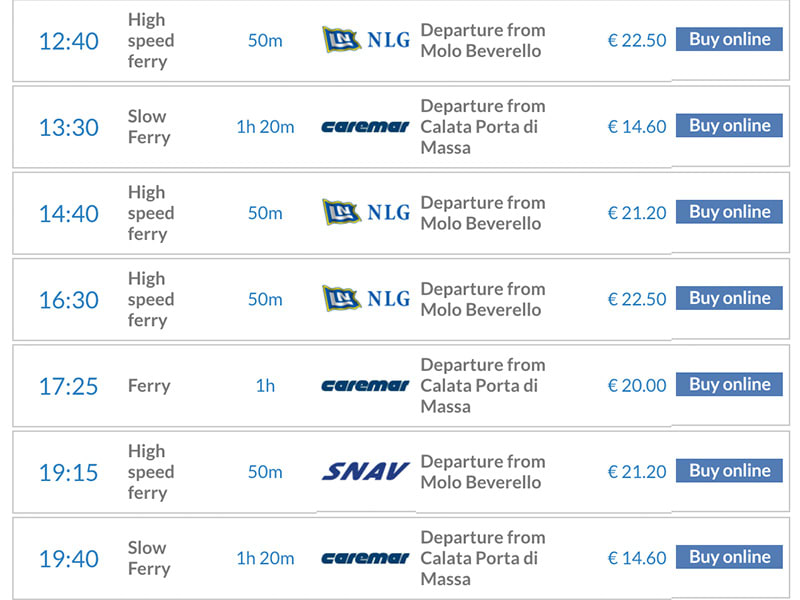Click the €21.20 price on SNAV row

coord(637,471)
